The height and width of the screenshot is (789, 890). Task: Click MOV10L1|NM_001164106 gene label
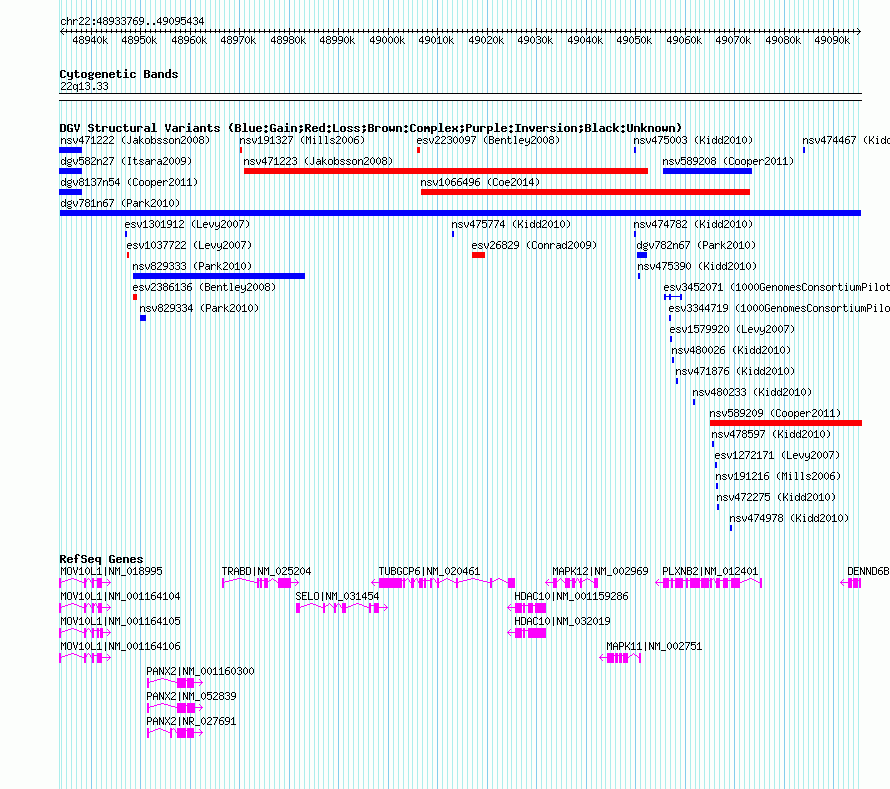120,646
